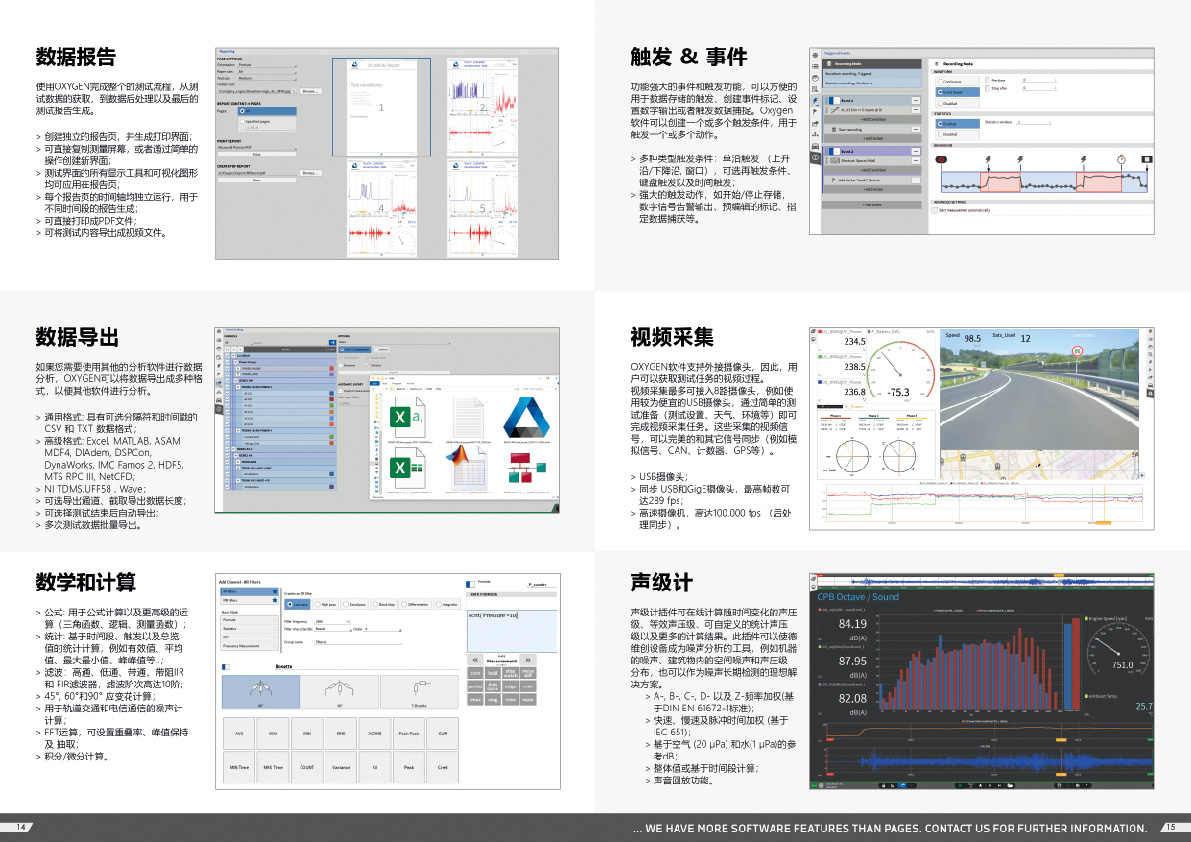The image size is (1191, 842).
Task: Select Event based waveform recording option
Action: (x=957, y=92)
